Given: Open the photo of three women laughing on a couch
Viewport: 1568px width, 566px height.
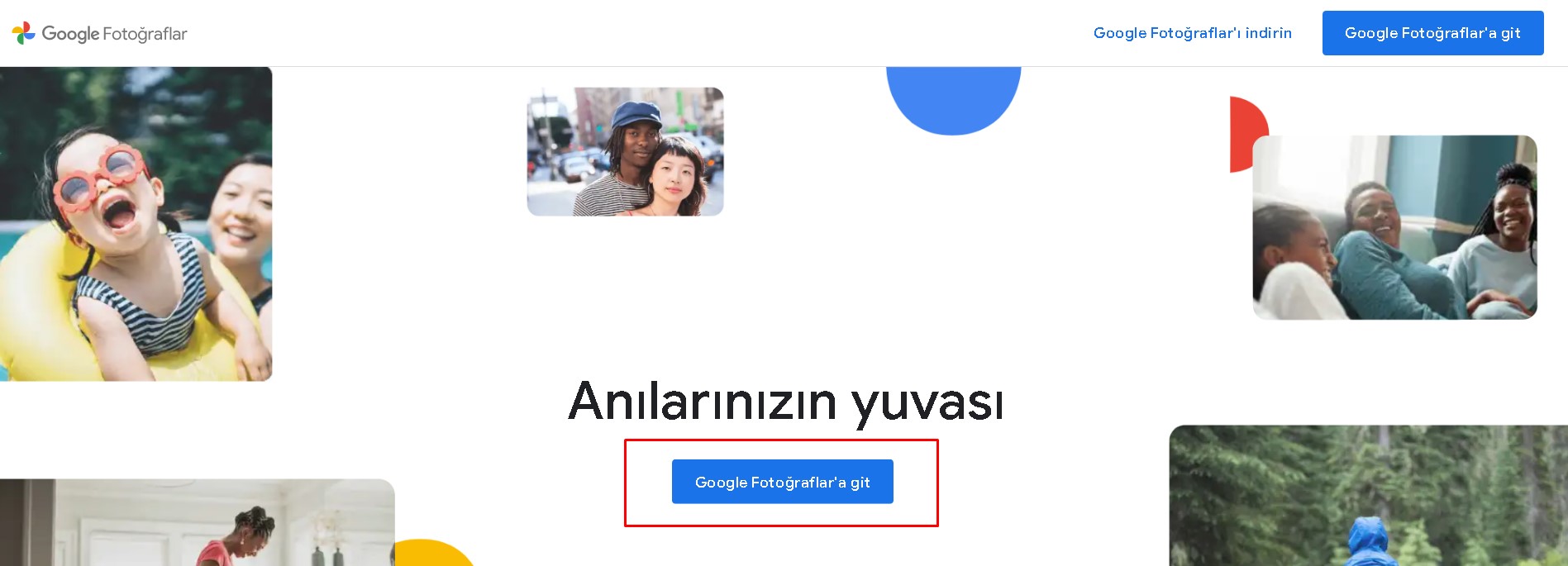Looking at the screenshot, I should 1394,227.
